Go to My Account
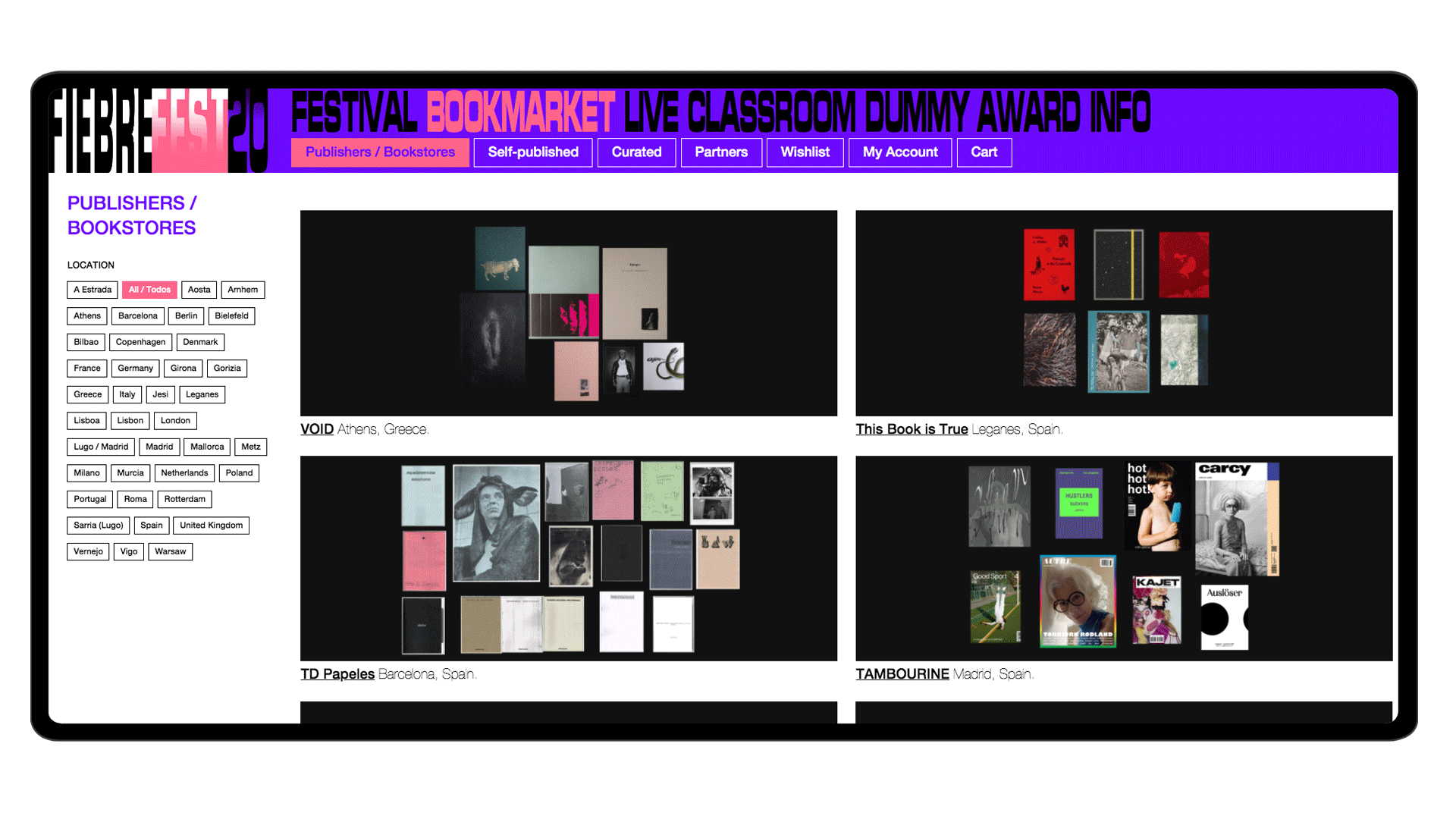 900,152
